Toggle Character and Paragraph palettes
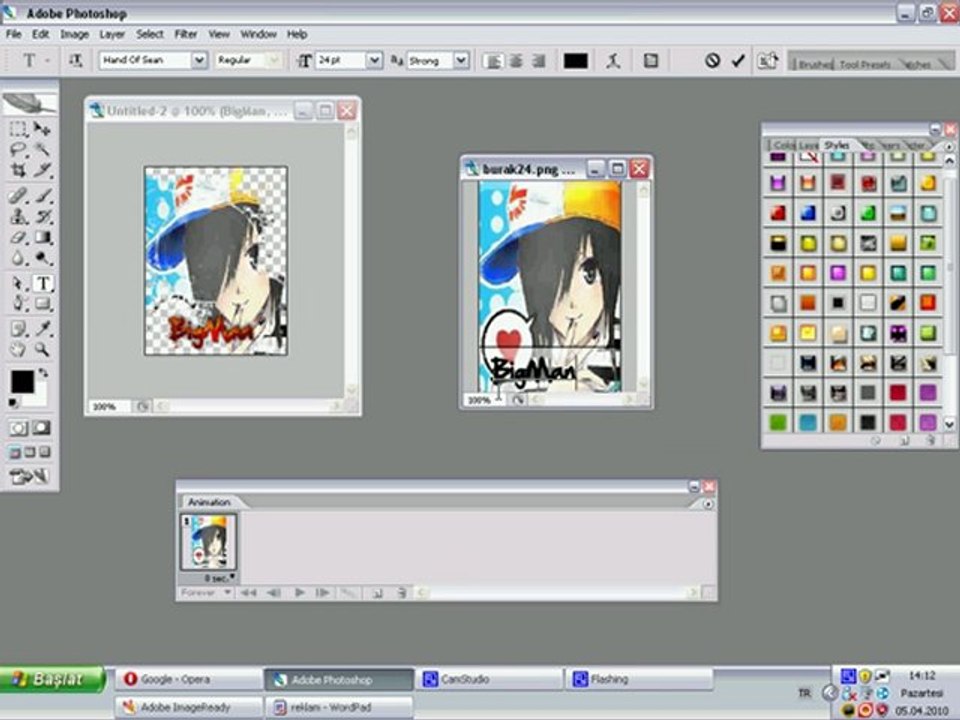This screenshot has height=720, width=960. coord(651,61)
